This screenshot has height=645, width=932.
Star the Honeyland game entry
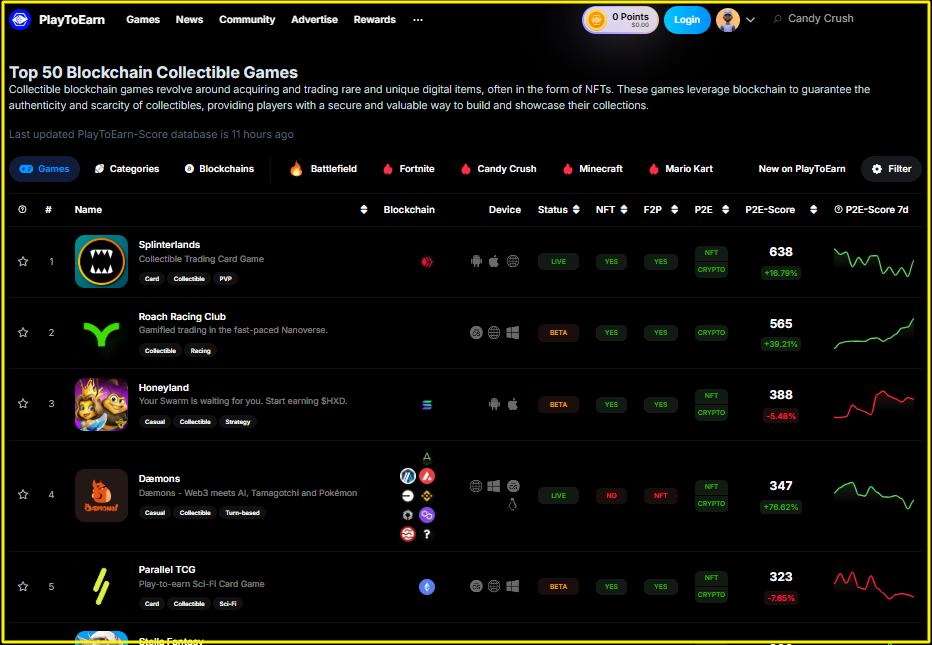23,404
